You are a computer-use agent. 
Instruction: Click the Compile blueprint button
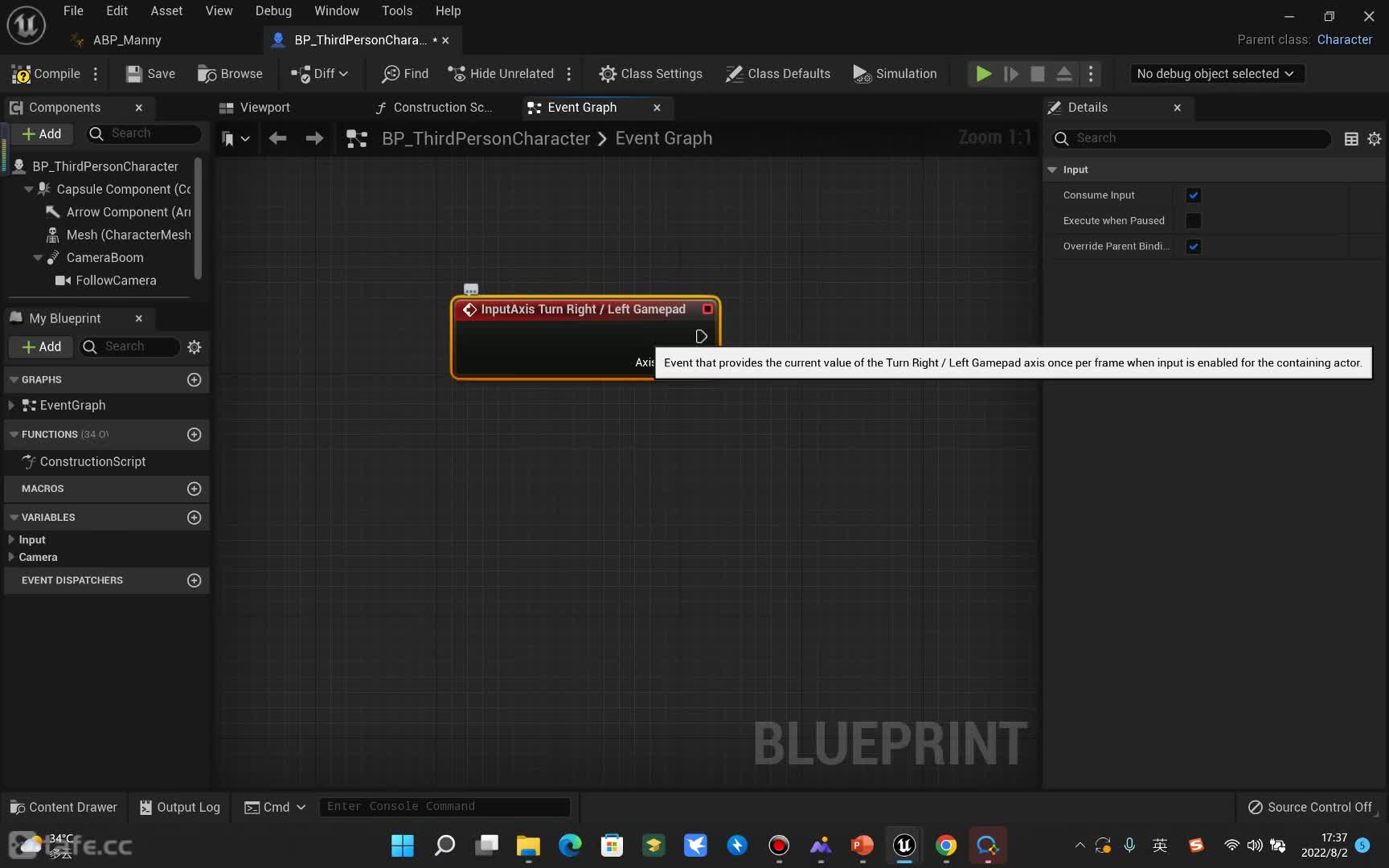coord(46,74)
